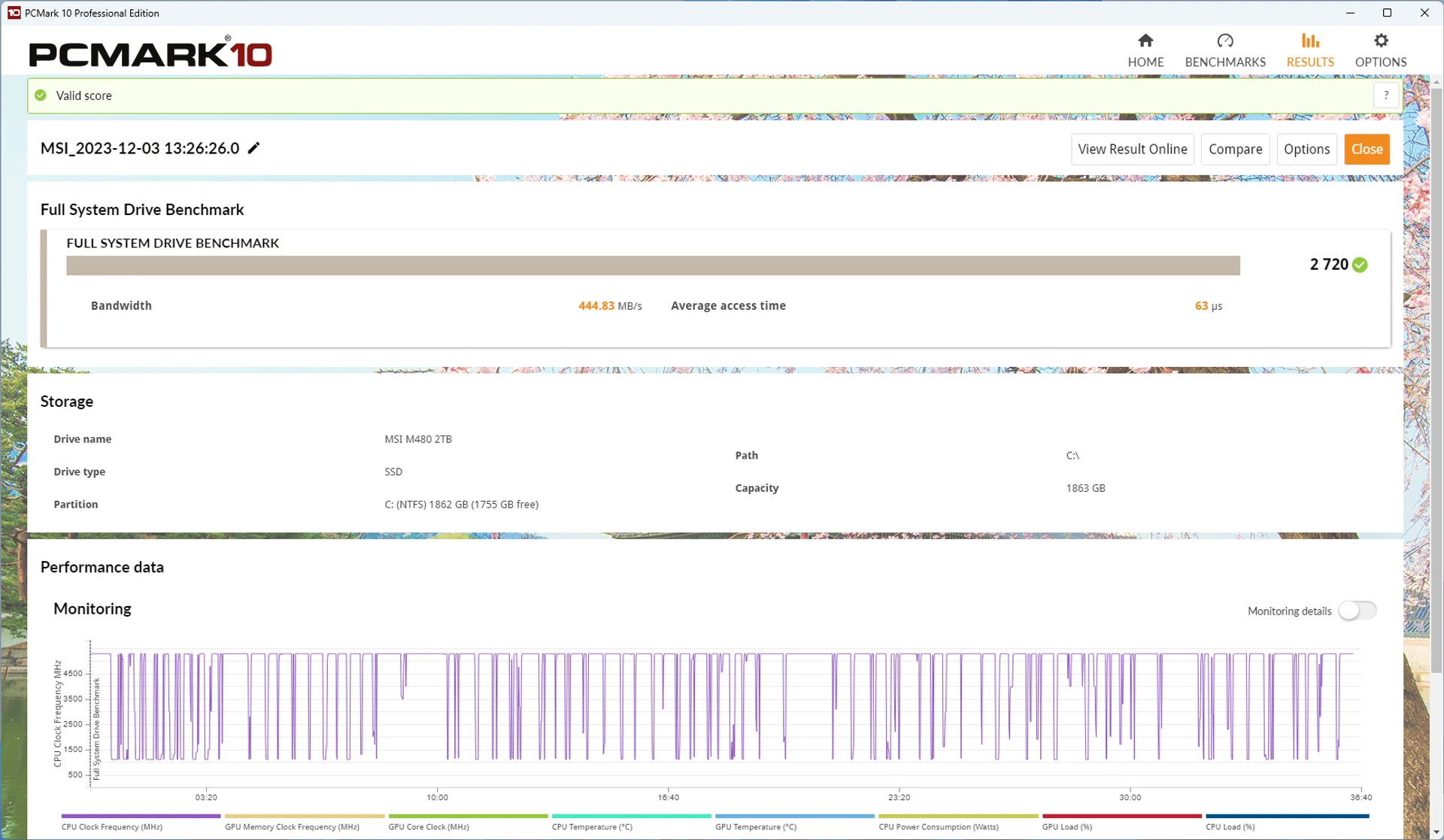
Task: Click the question mark help button
Action: (x=1386, y=96)
